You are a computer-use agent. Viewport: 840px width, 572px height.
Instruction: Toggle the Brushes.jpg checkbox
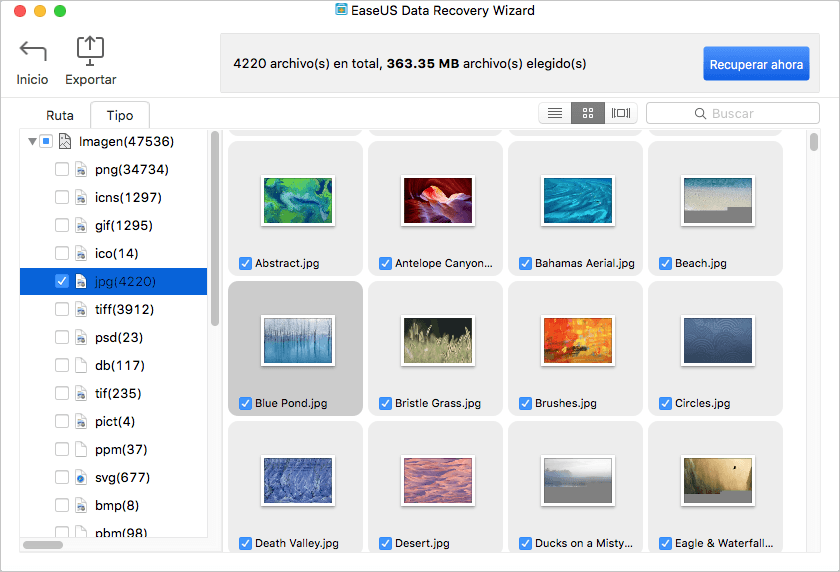[525, 404]
